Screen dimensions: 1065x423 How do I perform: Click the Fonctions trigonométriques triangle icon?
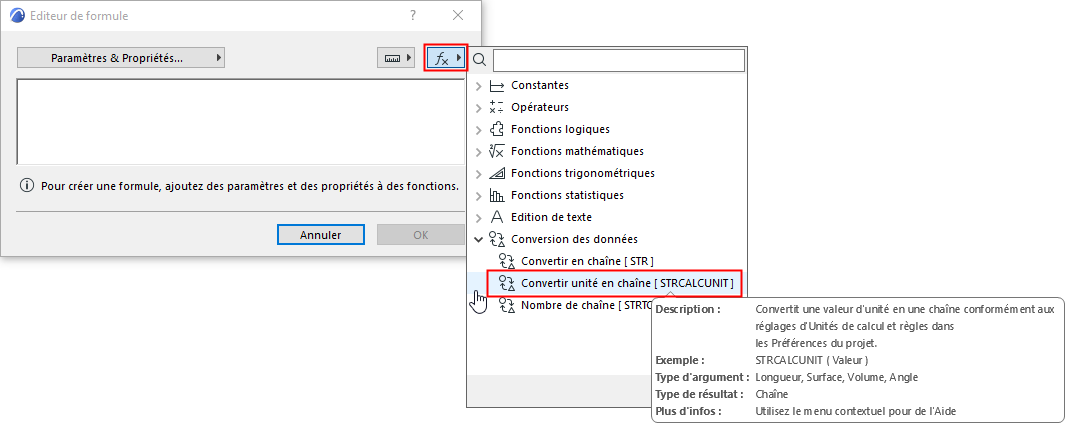[x=497, y=174]
